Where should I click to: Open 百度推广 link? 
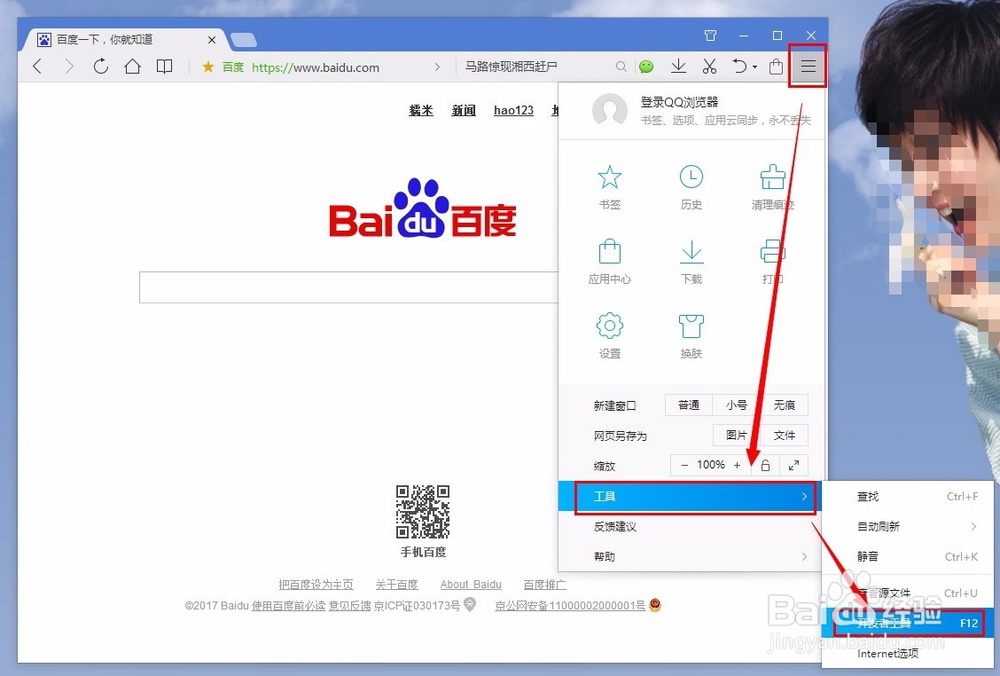pos(545,584)
